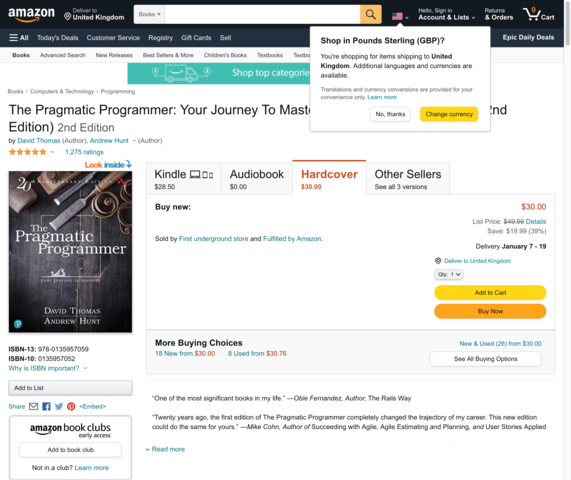Share the book on Twitter
The image size is (571, 480).
coord(59,406)
